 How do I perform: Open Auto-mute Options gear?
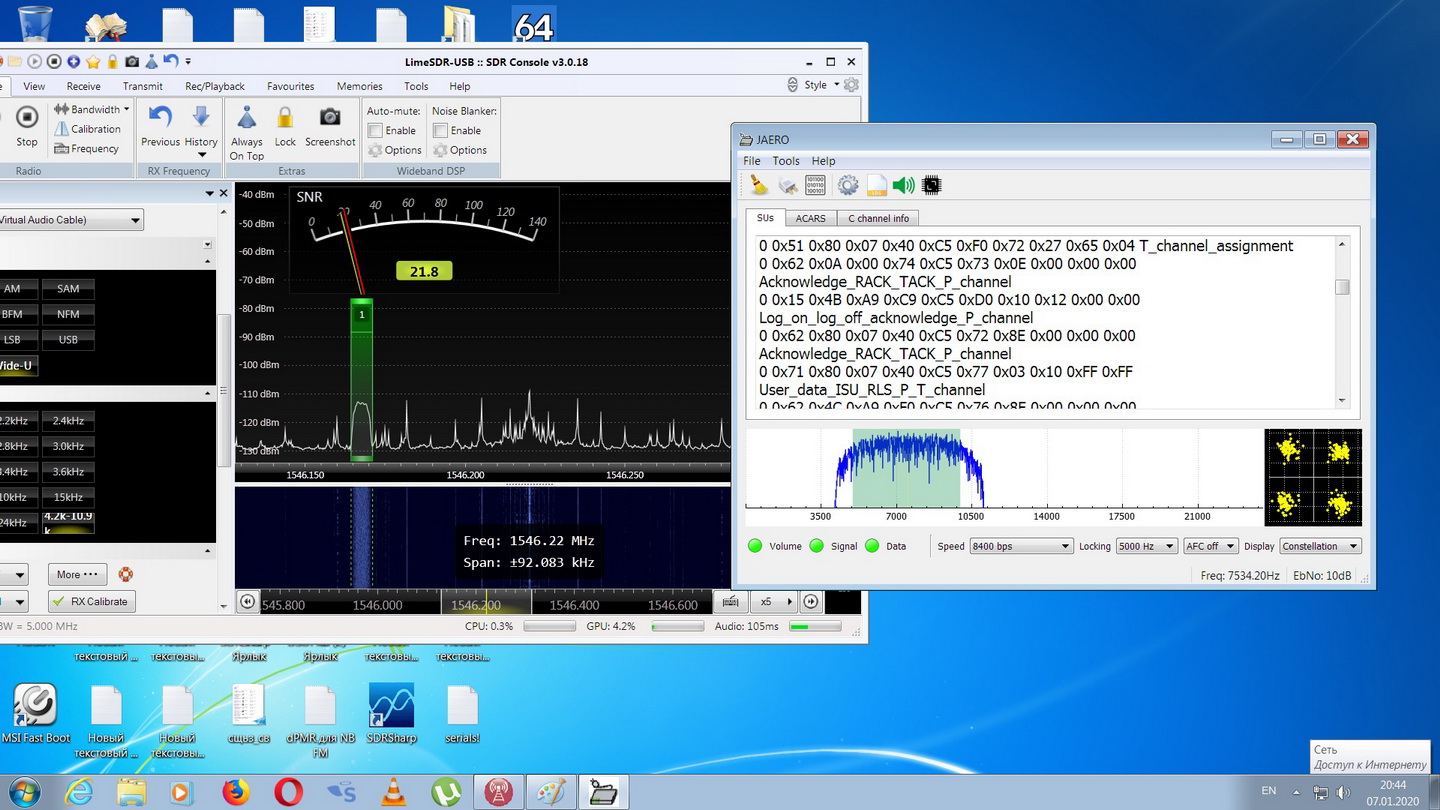pyautogui.click(x=395, y=150)
